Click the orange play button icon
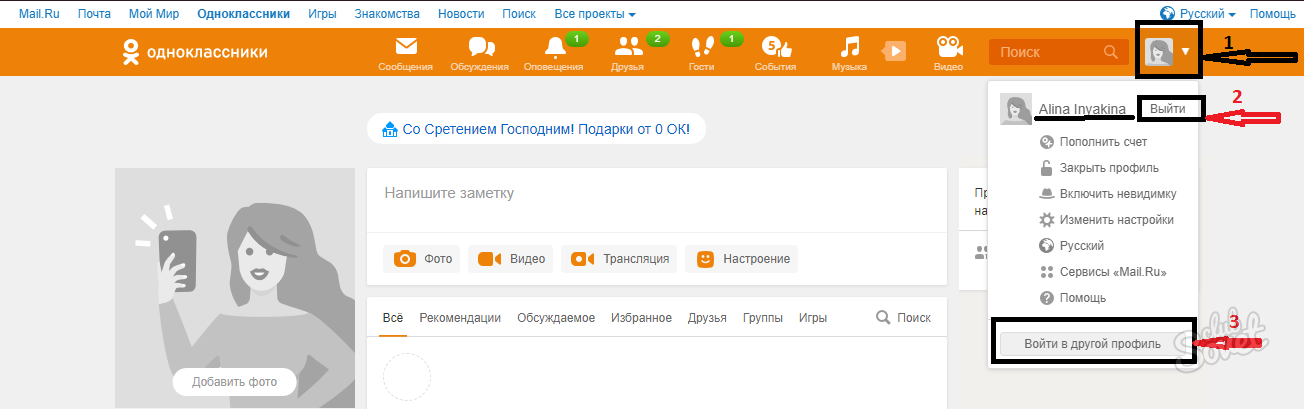The width and height of the screenshot is (1304, 409). [893, 51]
